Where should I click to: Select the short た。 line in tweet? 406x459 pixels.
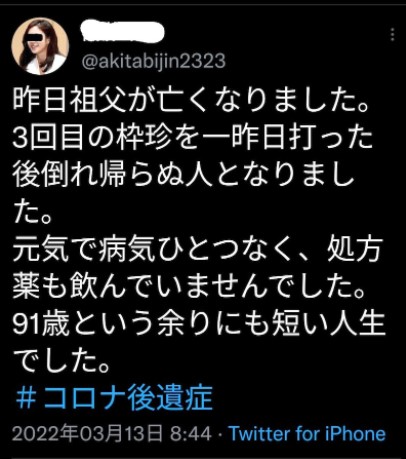point(33,212)
